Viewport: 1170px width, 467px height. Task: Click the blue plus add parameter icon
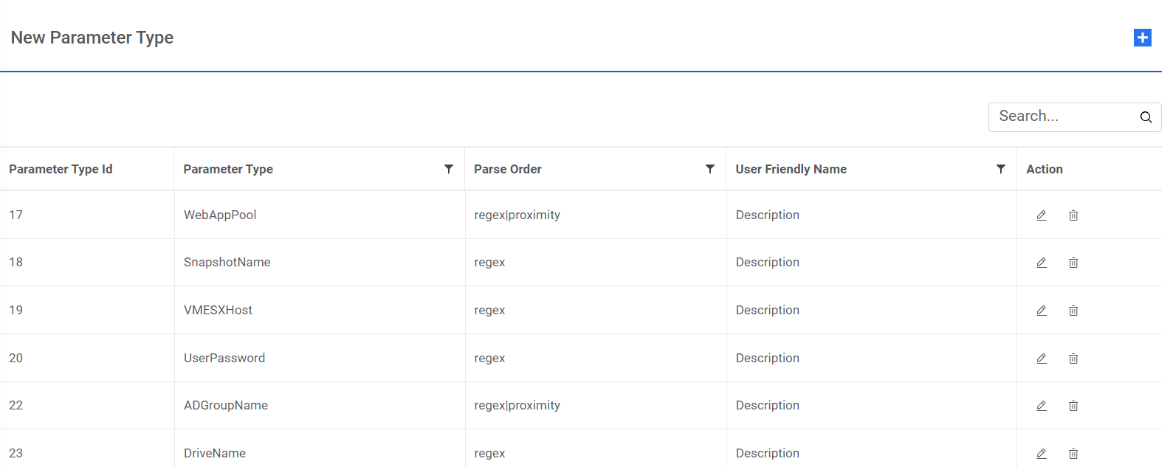(x=1142, y=38)
